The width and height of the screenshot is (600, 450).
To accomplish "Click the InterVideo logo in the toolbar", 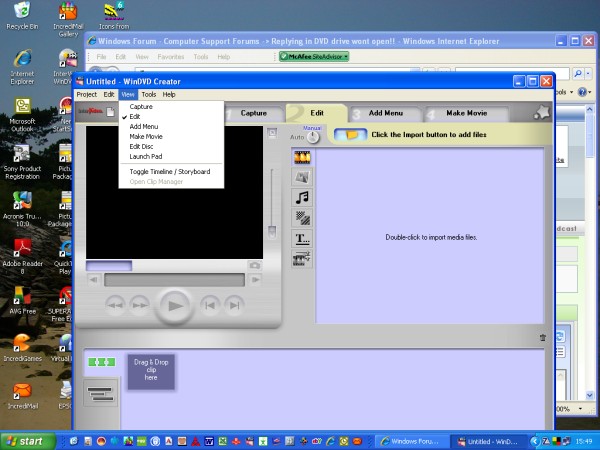I will [x=90, y=111].
